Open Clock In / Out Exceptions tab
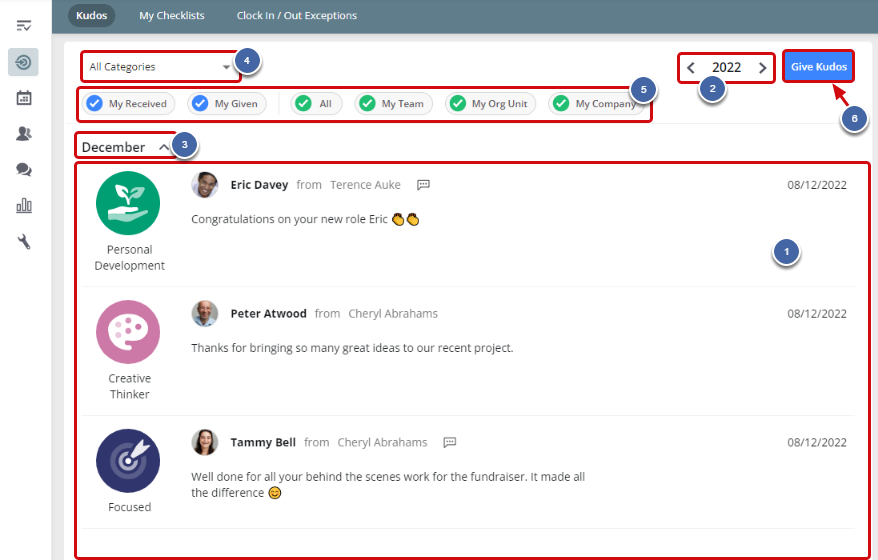Viewport: 878px width, 560px height. (296, 16)
